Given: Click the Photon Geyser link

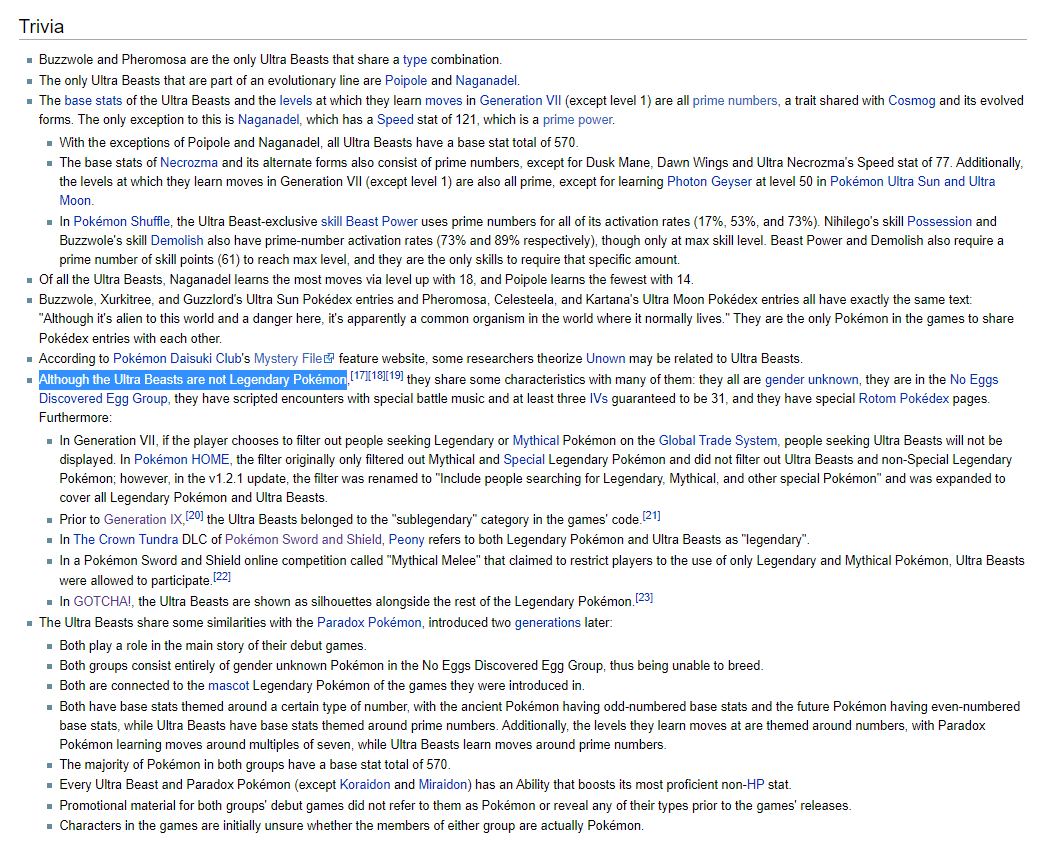Looking at the screenshot, I should coord(709,181).
